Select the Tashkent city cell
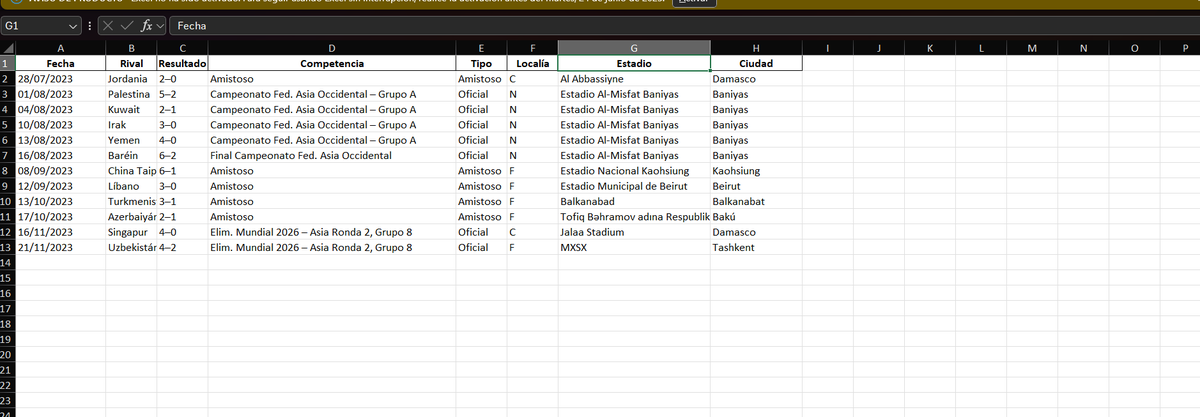This screenshot has width=1200, height=417. (755, 247)
